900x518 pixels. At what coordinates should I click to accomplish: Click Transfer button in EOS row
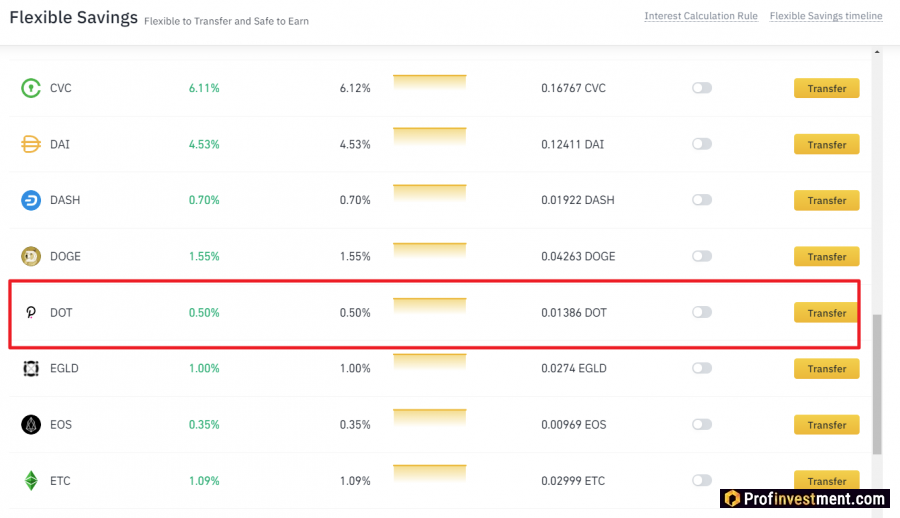[827, 425]
